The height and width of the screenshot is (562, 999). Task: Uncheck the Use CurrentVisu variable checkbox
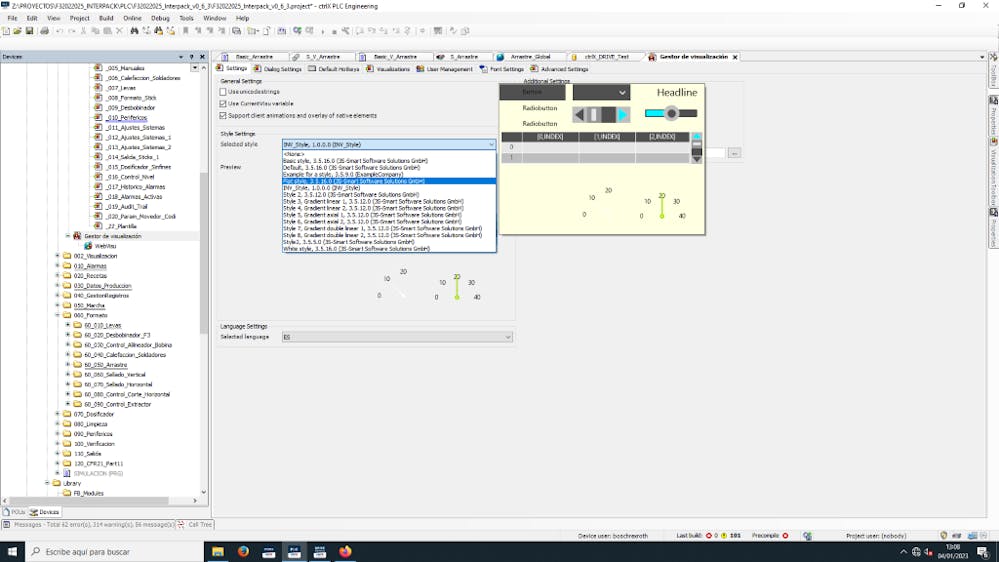point(223,103)
